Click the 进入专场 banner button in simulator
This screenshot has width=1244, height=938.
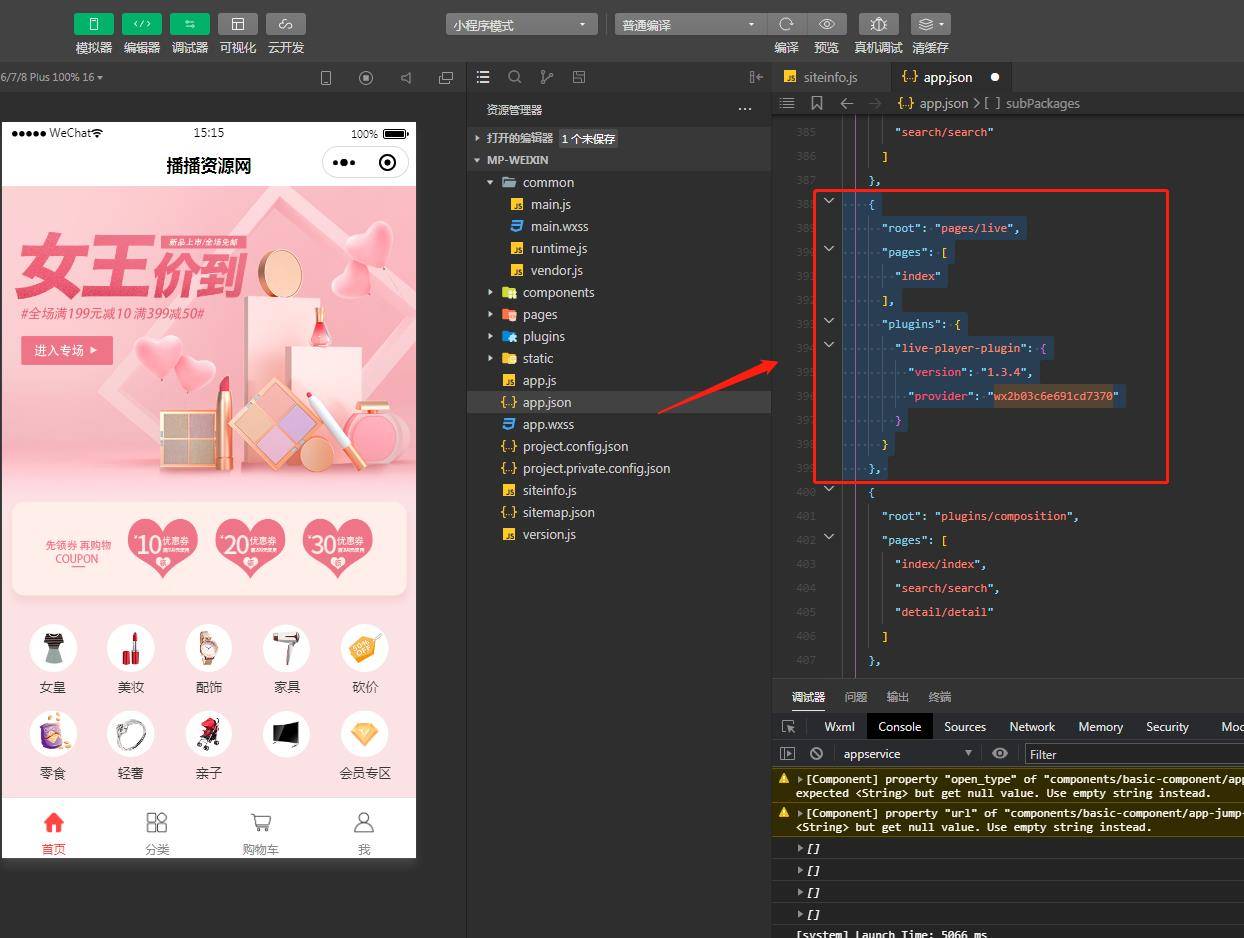point(66,350)
